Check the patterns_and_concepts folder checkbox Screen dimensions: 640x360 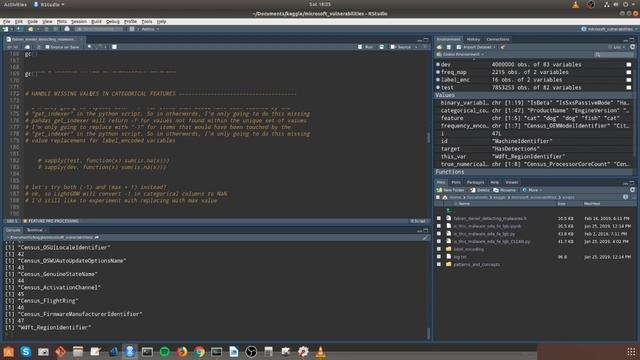(x=439, y=264)
